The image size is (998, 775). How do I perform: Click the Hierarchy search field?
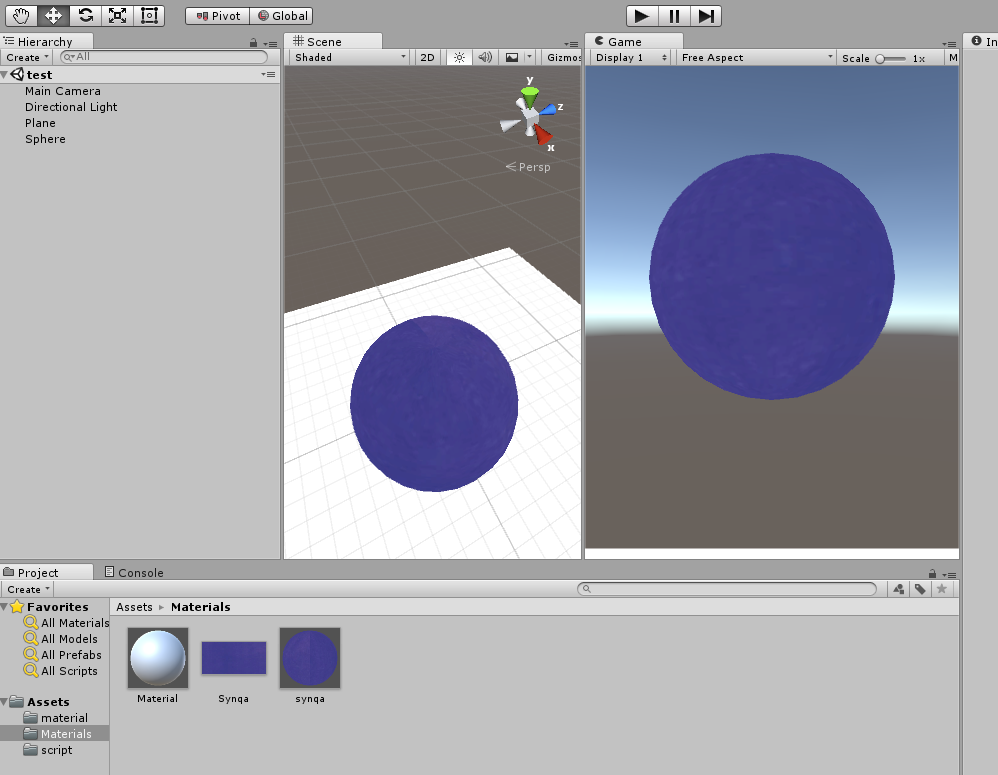click(164, 57)
